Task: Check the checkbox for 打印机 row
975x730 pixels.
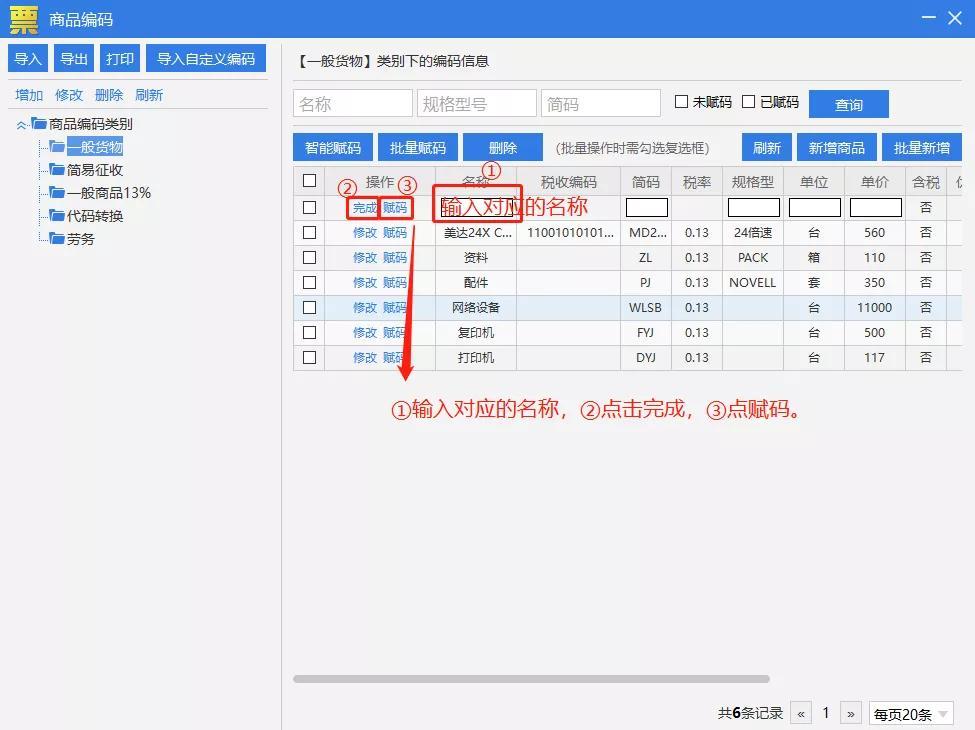Action: tap(309, 358)
